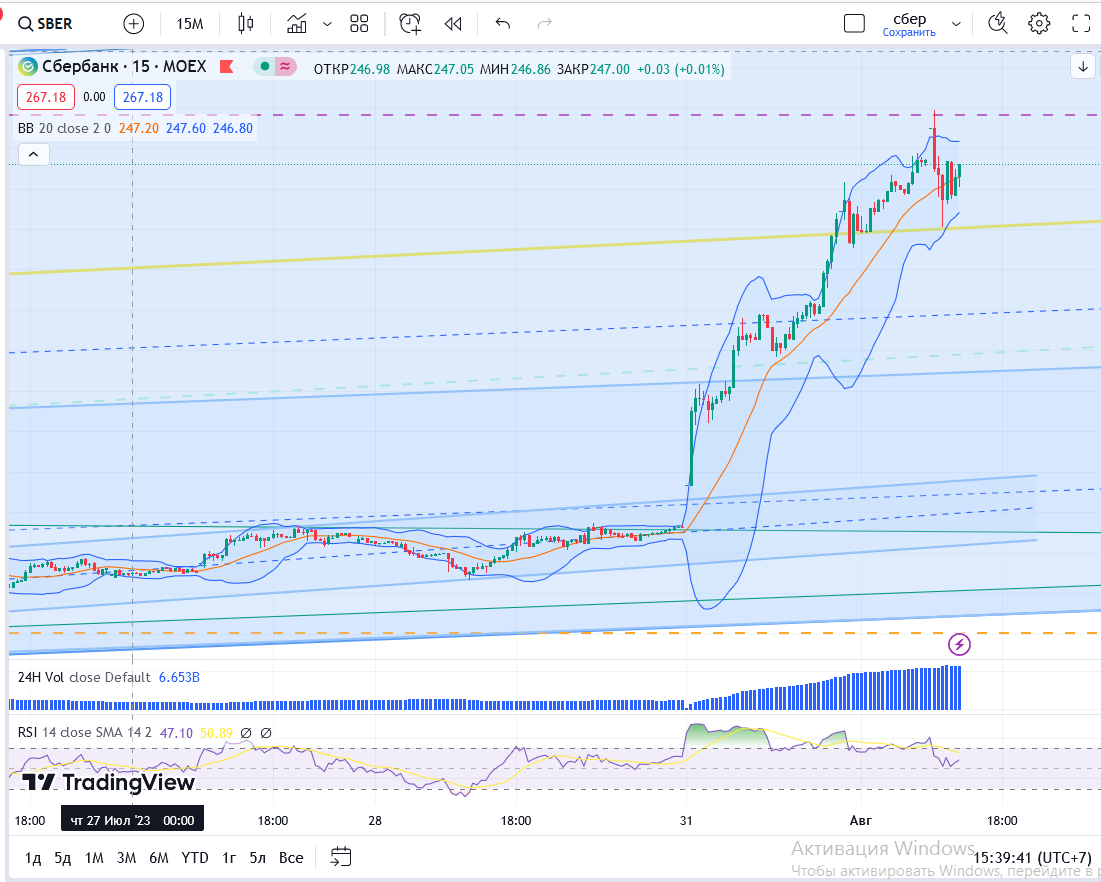1101x882 pixels.
Task: Expand the layout management dropdown arrow
Action: [956, 24]
